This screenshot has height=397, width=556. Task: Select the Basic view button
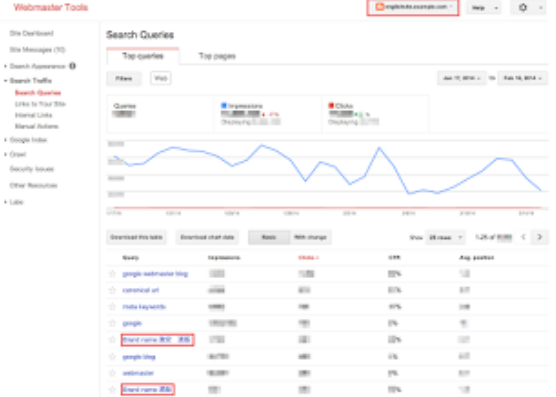269,237
